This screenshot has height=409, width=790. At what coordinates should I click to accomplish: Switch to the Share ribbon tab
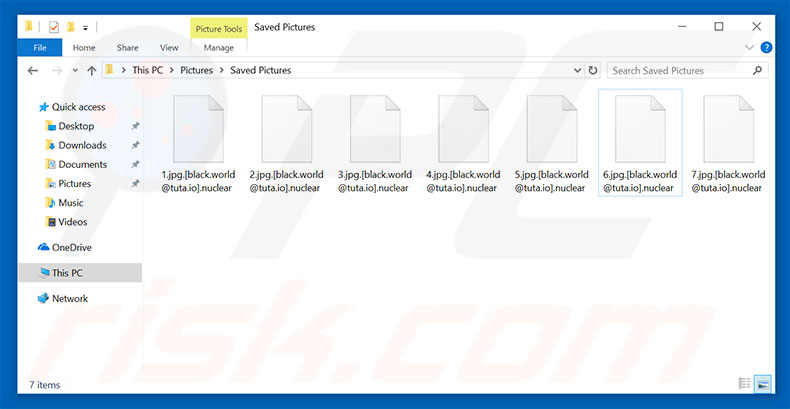point(127,48)
